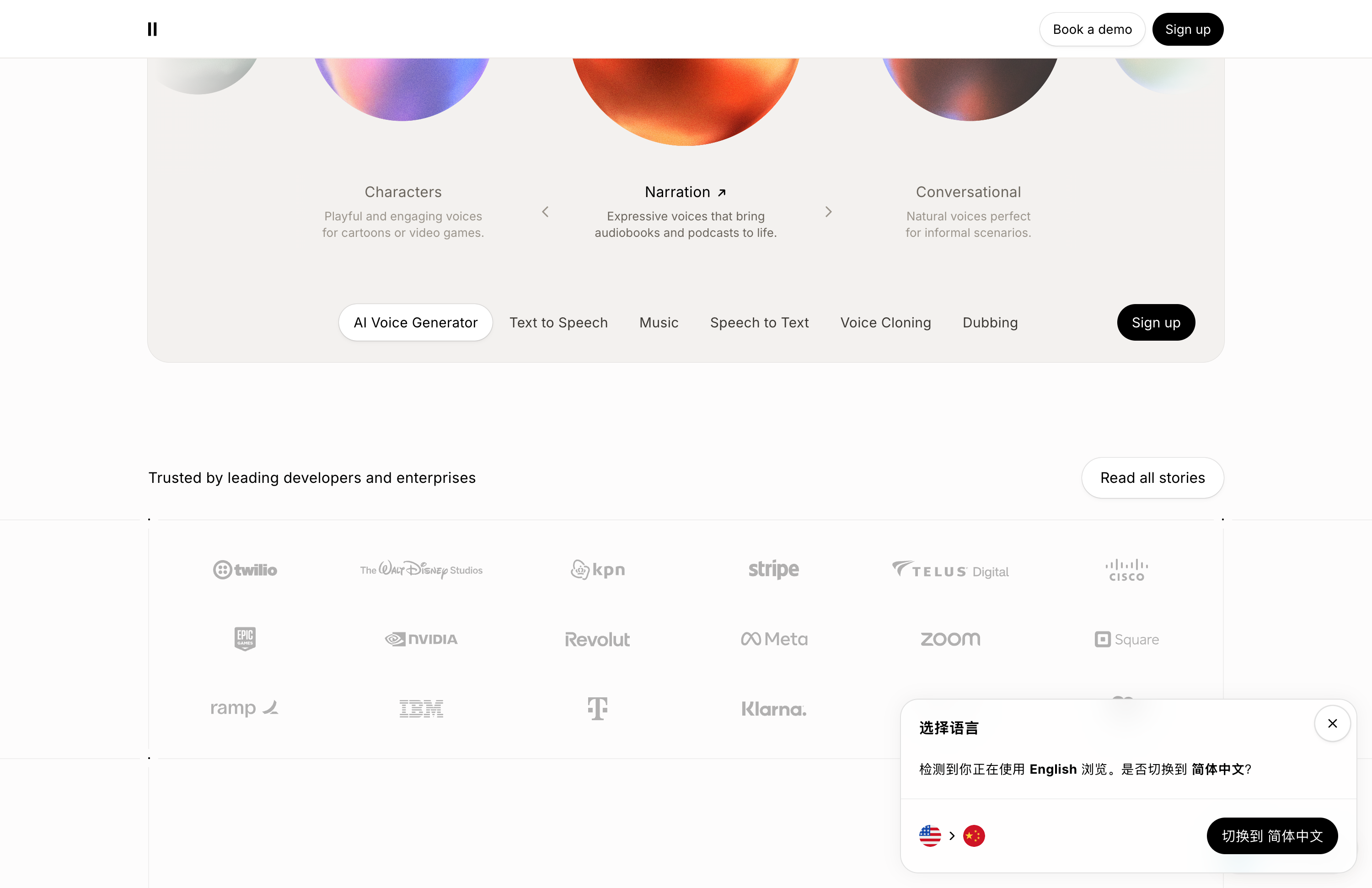Click the Meta logo
Screen dimensions: 1372x888
tap(774, 638)
